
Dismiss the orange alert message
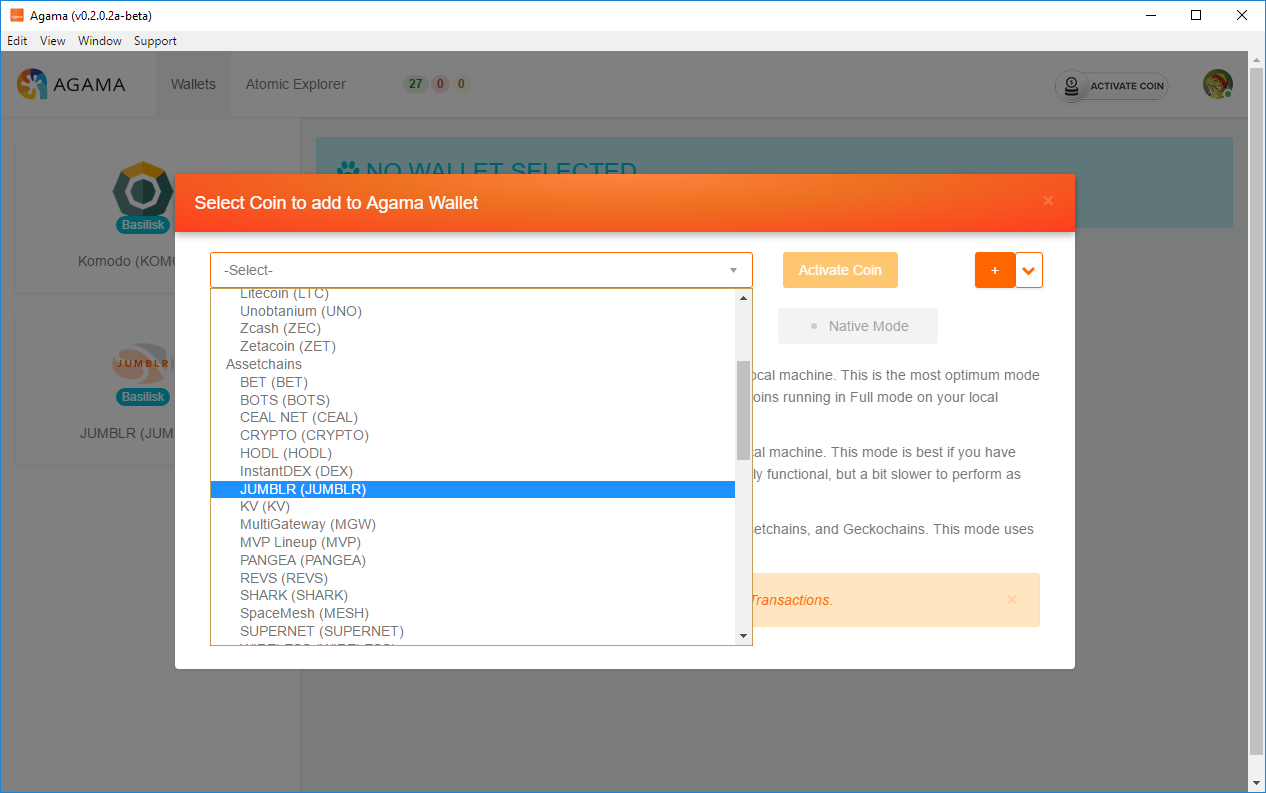coord(1012,600)
